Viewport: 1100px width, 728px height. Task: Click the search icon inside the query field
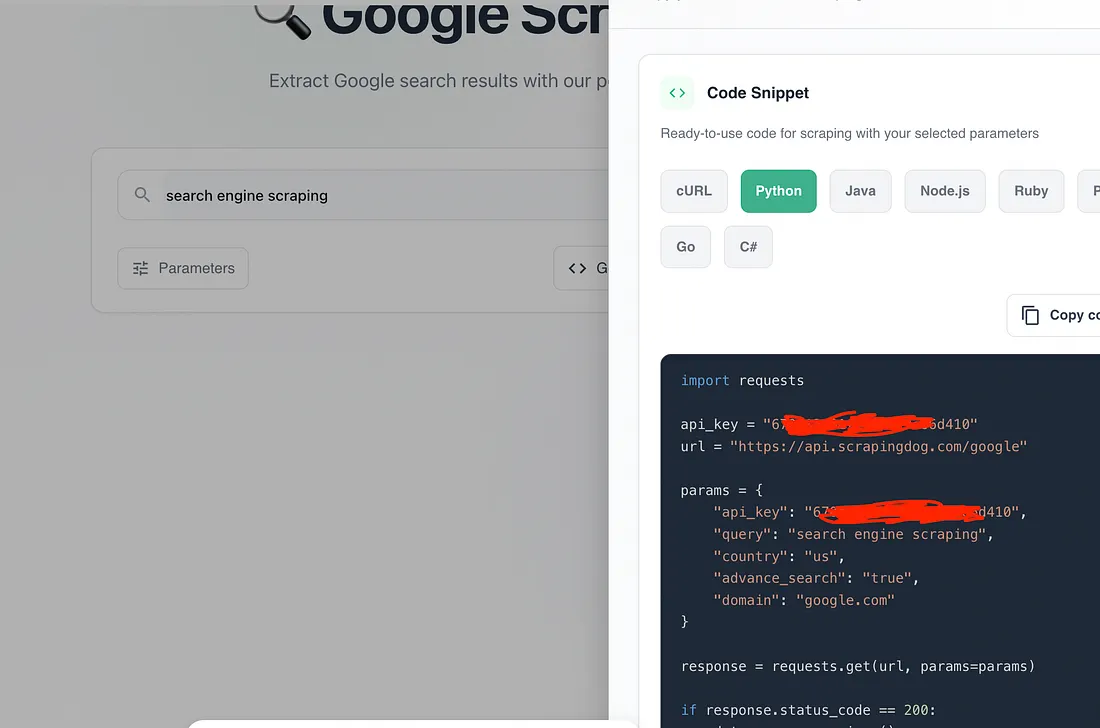(x=143, y=195)
